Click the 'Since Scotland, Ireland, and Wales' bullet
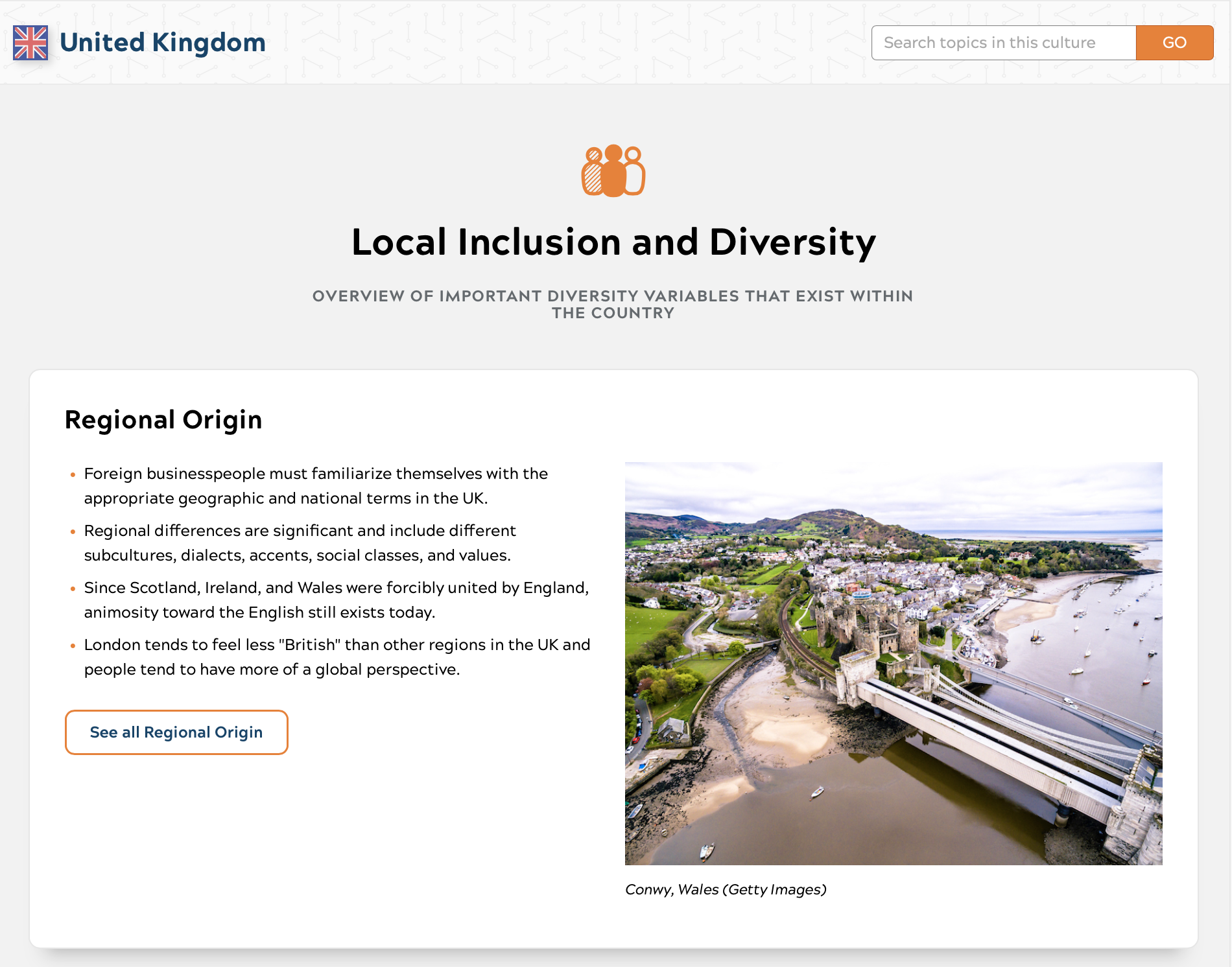This screenshot has height=967, width=1232. (x=337, y=600)
